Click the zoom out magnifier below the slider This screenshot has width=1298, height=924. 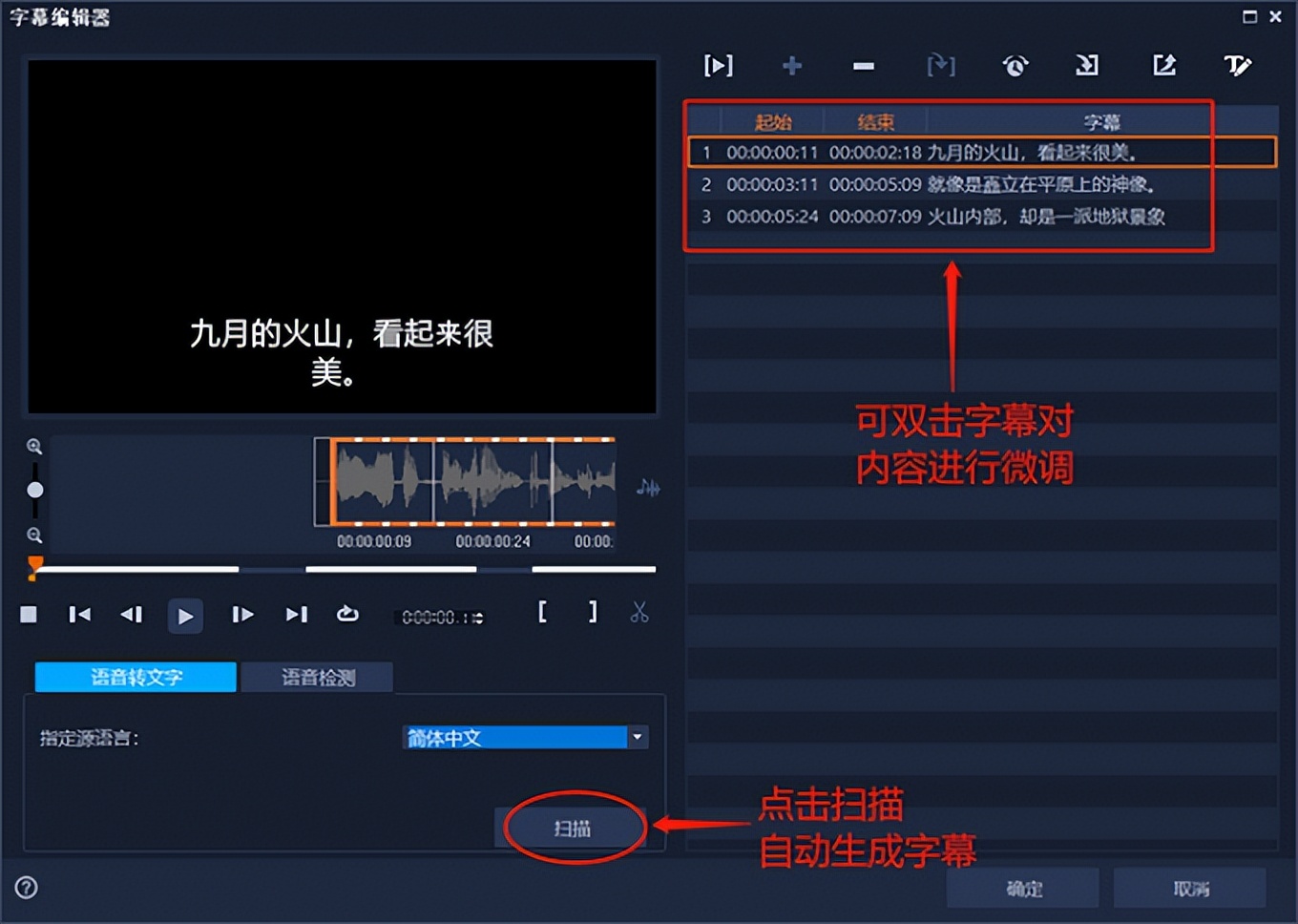point(34,535)
